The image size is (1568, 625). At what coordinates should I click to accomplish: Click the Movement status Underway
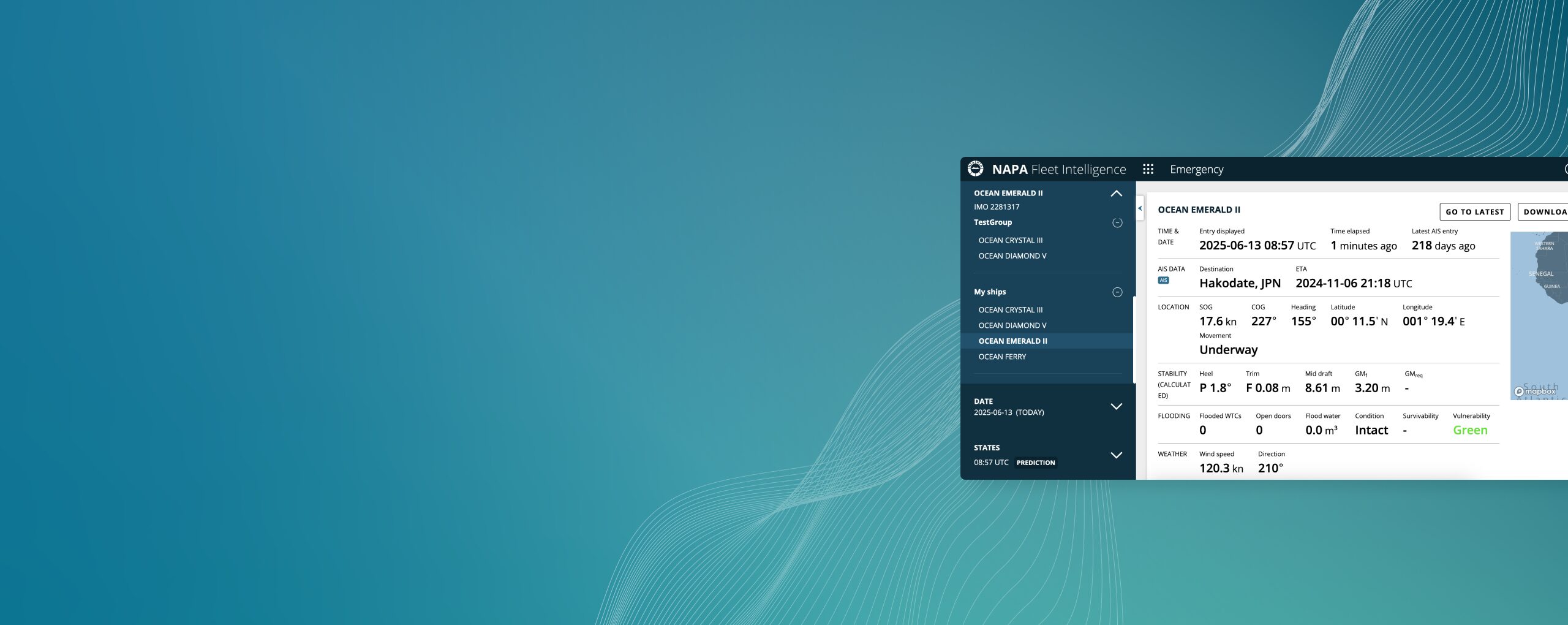1228,350
